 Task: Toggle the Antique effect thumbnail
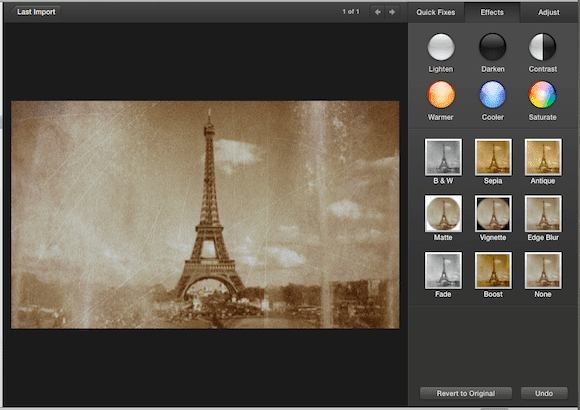543,157
